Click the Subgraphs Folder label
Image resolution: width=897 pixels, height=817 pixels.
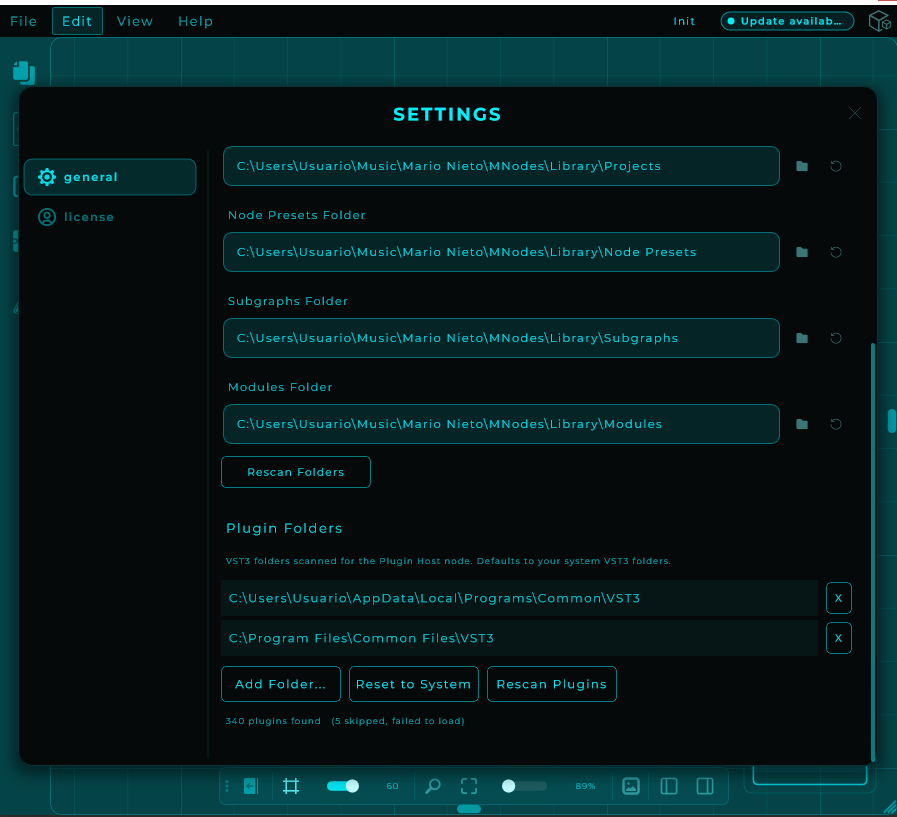pos(288,301)
